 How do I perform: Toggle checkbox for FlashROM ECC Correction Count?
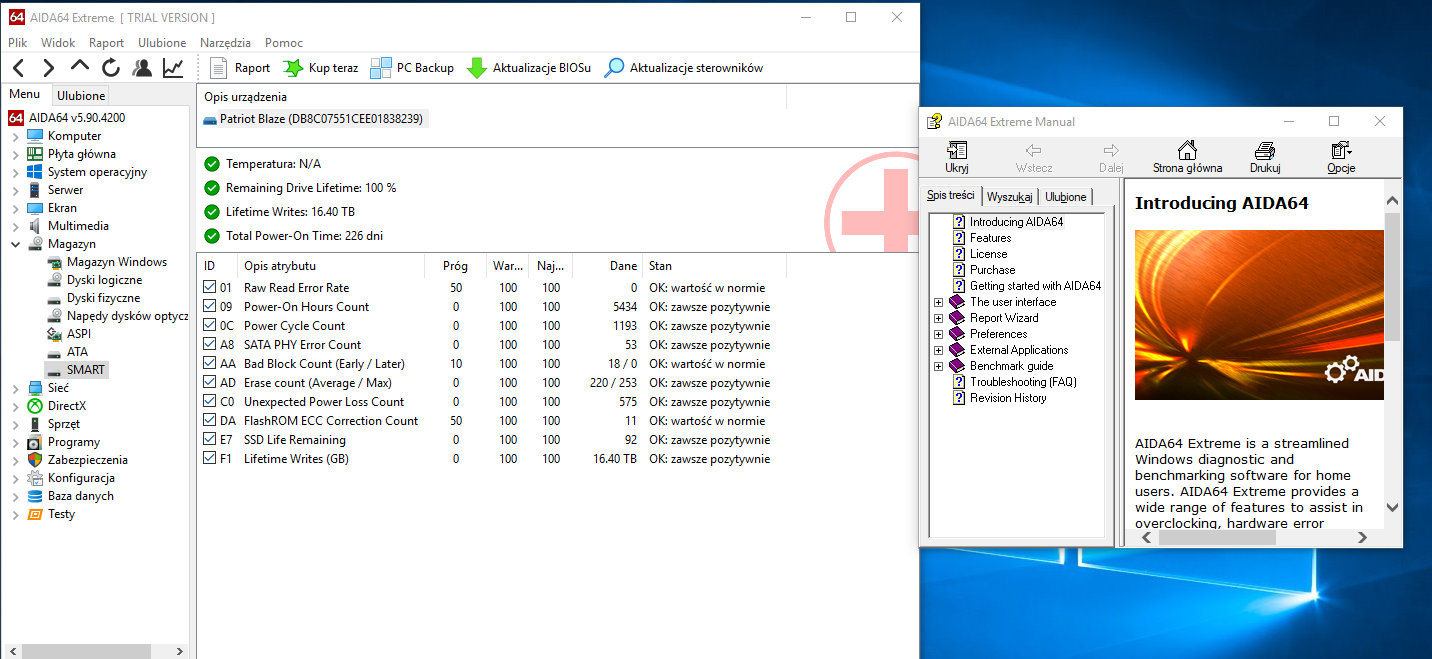point(209,421)
